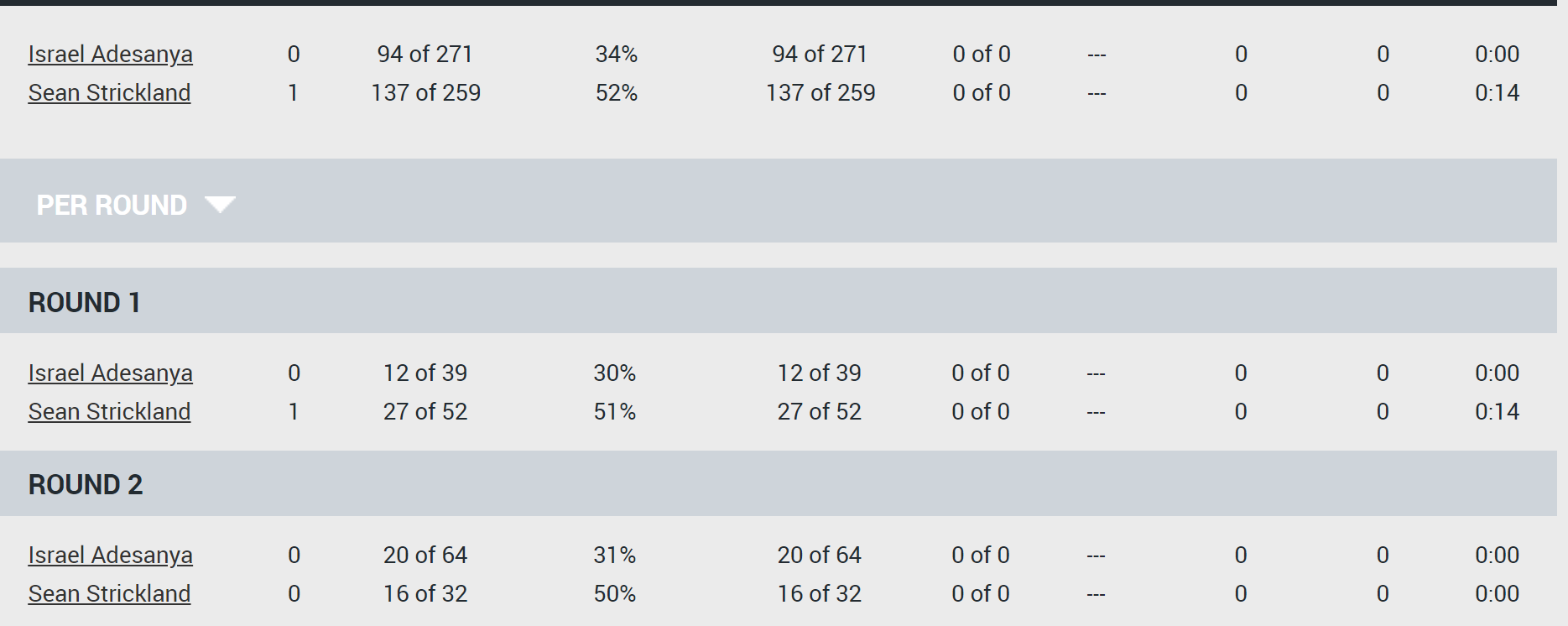Click the PER ROUND section label
This screenshot has height=626, width=1568.
click(112, 205)
